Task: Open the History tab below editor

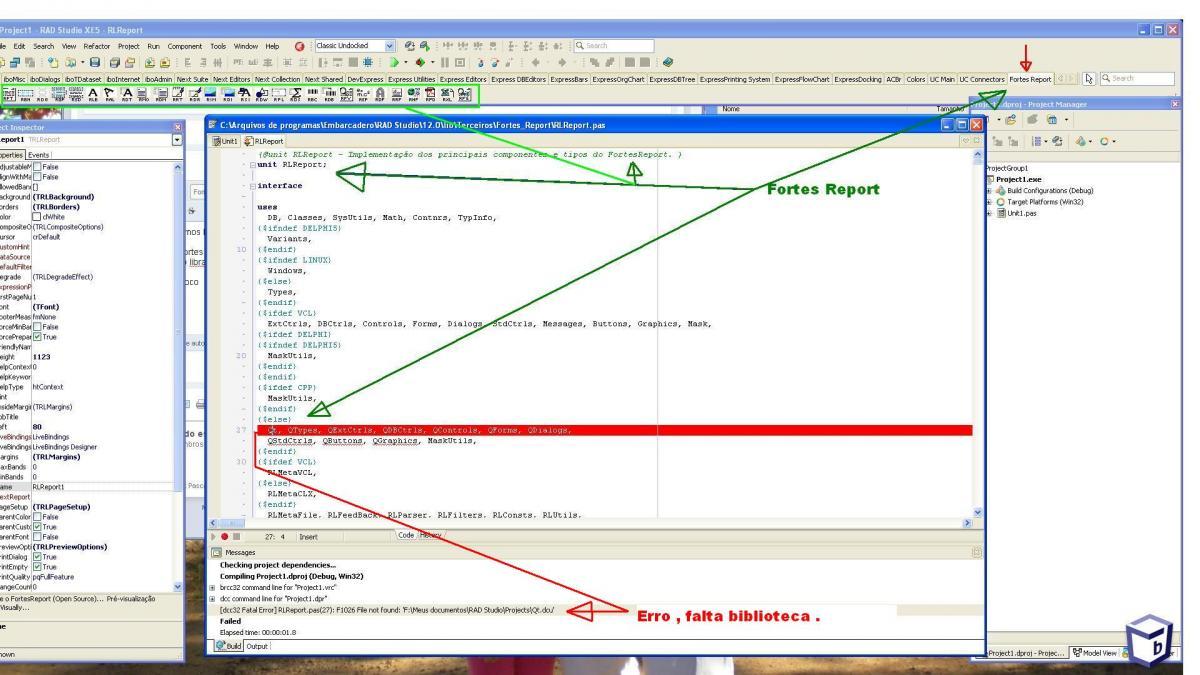Action: 431,535
